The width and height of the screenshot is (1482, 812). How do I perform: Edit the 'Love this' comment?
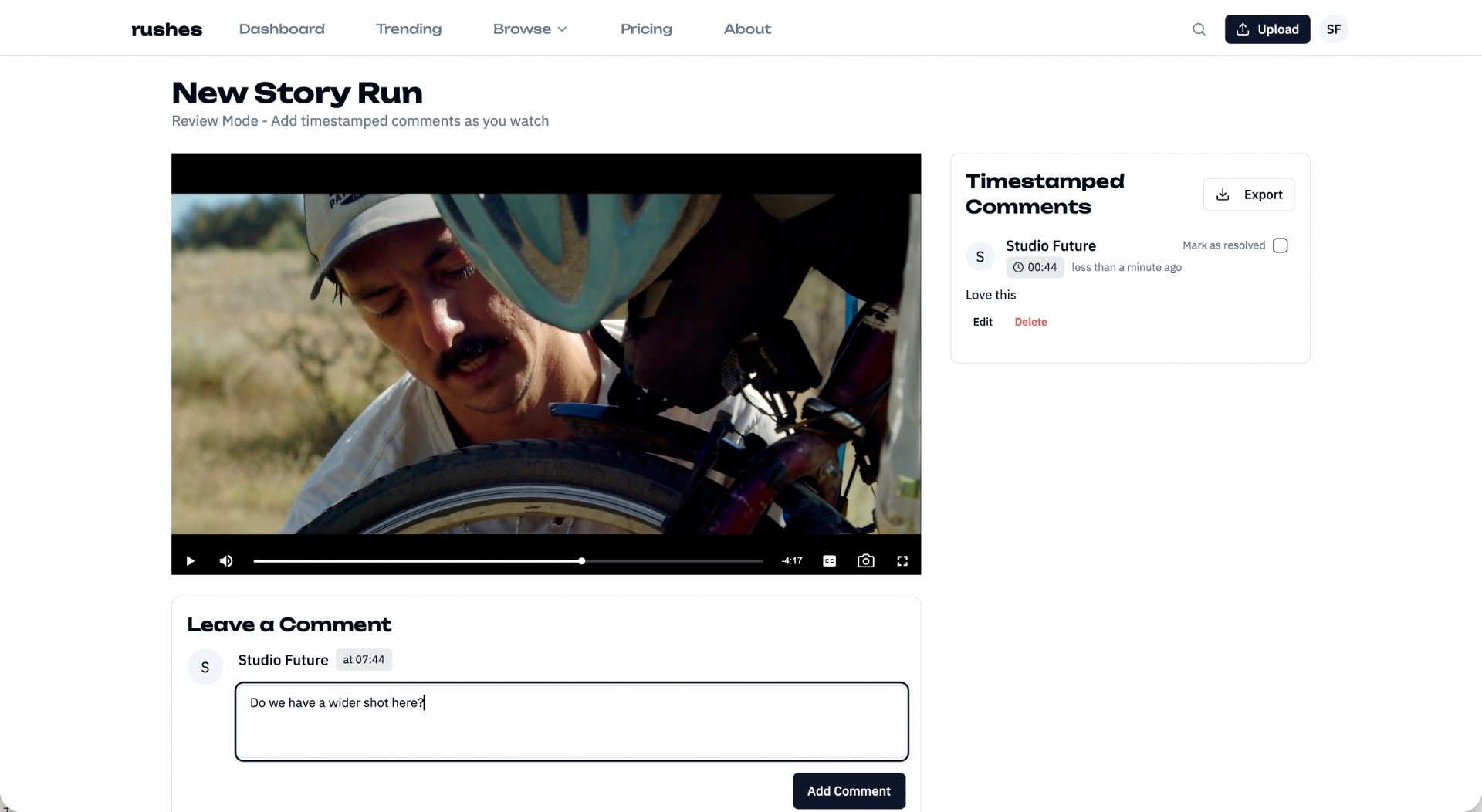coord(982,322)
